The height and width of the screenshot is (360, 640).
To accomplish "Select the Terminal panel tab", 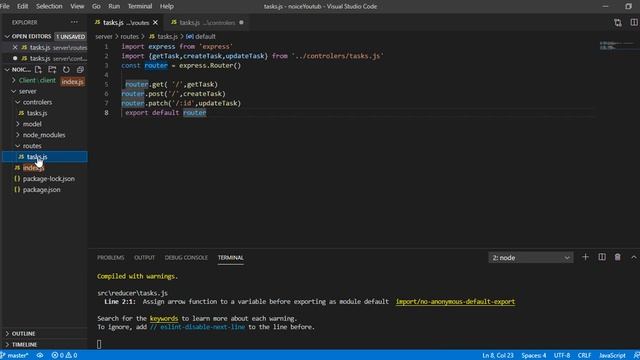I will (x=231, y=258).
